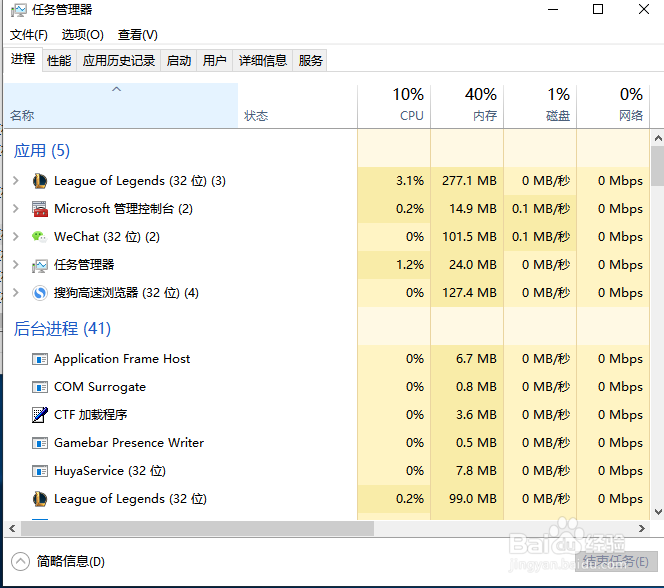Switch to the 应用历史记录 tab

(x=119, y=61)
